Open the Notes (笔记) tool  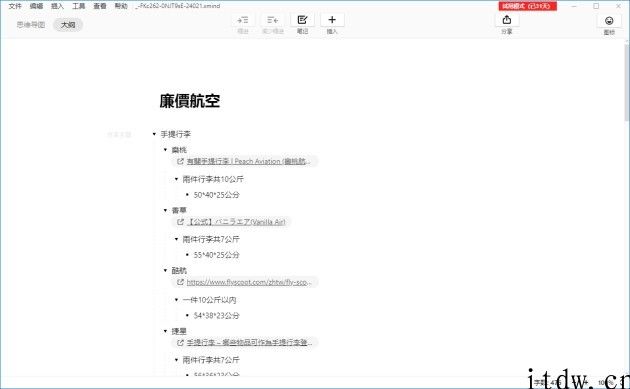[x=302, y=20]
